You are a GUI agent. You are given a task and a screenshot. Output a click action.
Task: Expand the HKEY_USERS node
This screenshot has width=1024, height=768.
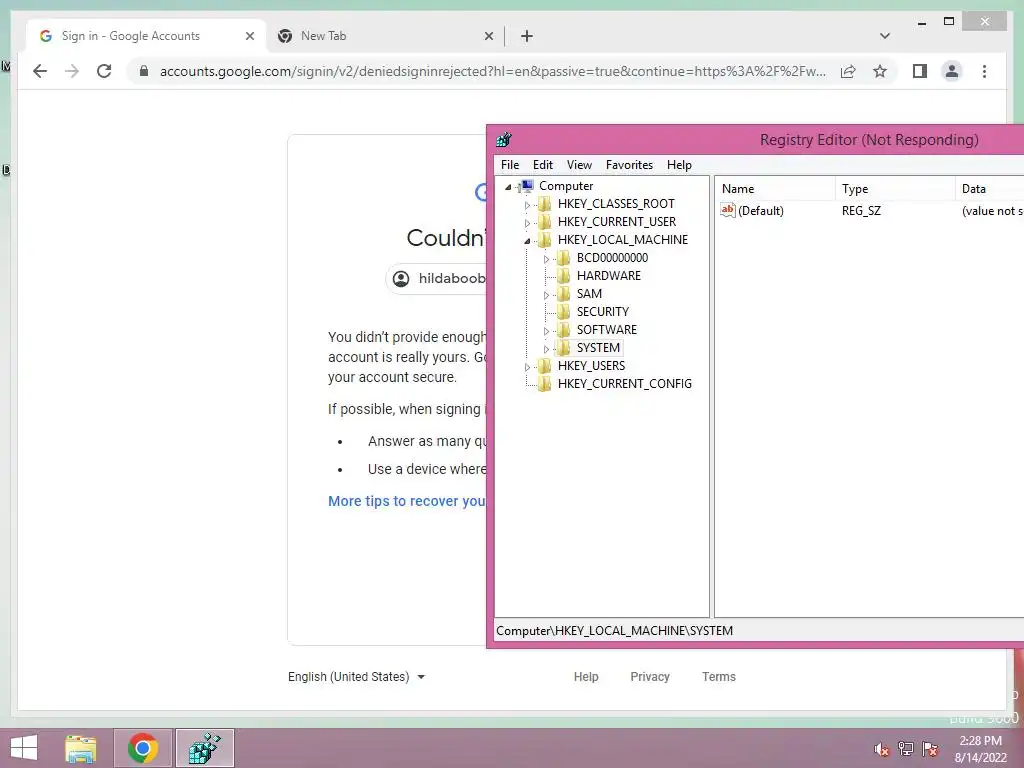tap(528, 367)
